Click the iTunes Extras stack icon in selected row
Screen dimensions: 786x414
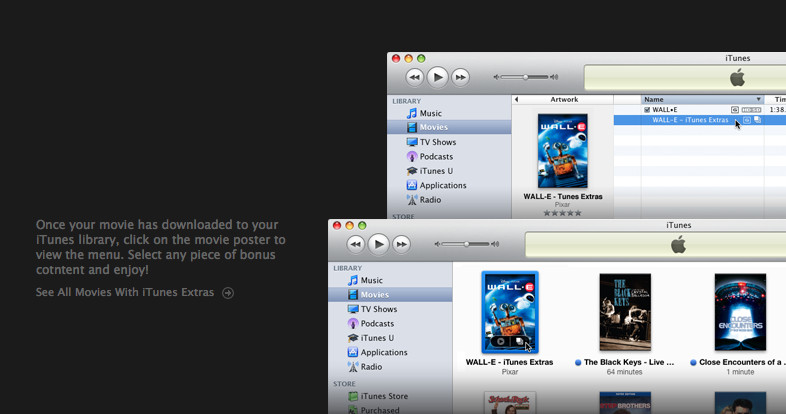(x=757, y=120)
